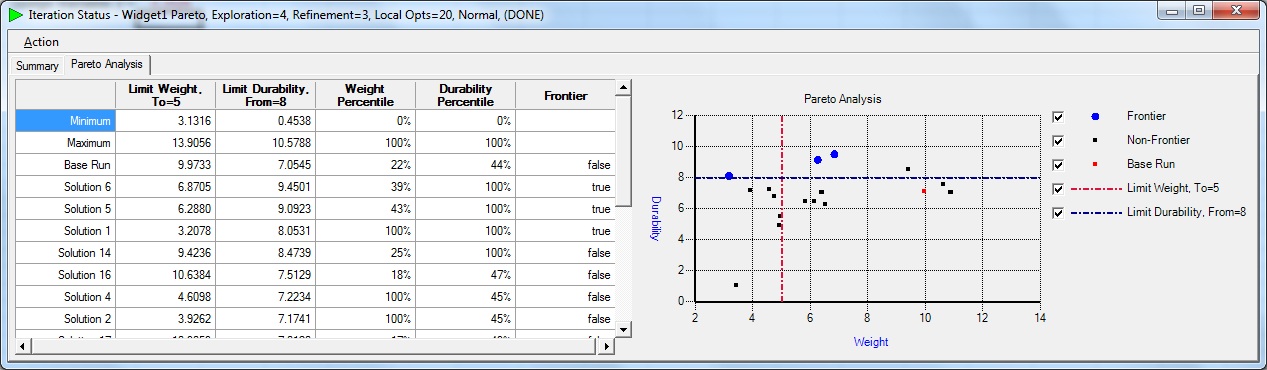
Task: Click the Durability Percentile column header
Action: 465,95
